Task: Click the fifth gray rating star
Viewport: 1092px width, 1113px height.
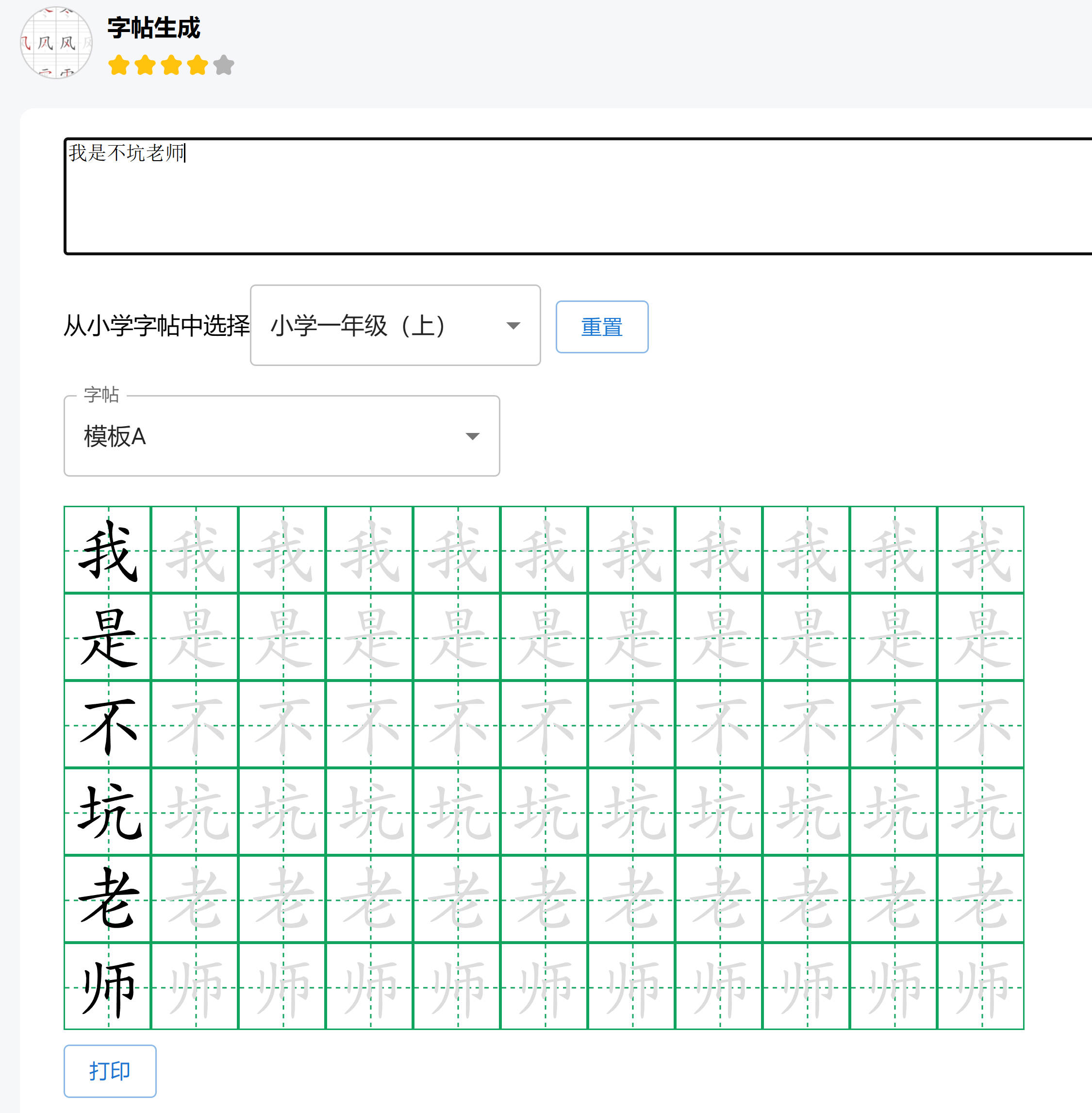Action: coord(224,65)
